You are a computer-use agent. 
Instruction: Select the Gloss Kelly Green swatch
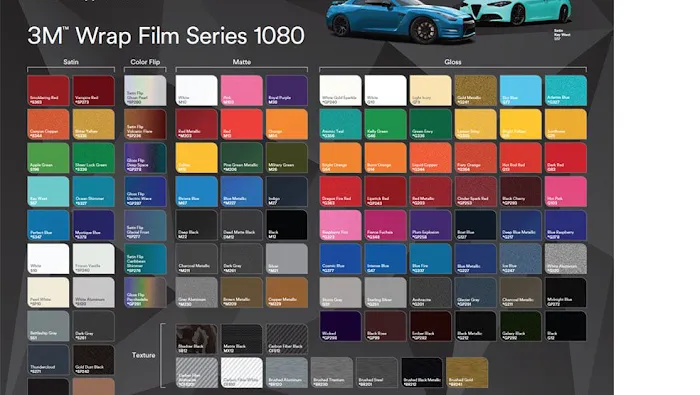pos(385,124)
